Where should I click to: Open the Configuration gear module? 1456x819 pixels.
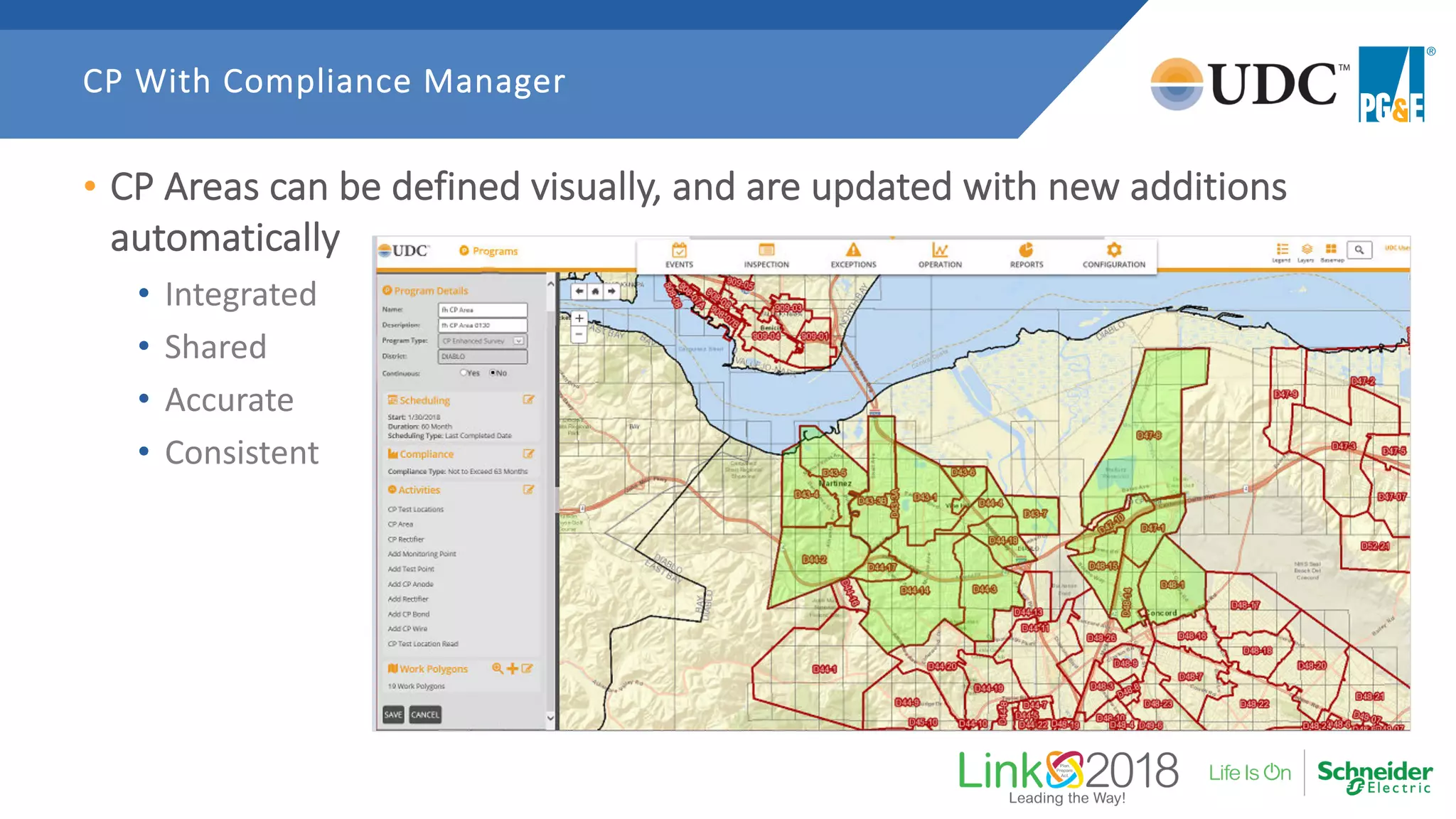[1114, 255]
